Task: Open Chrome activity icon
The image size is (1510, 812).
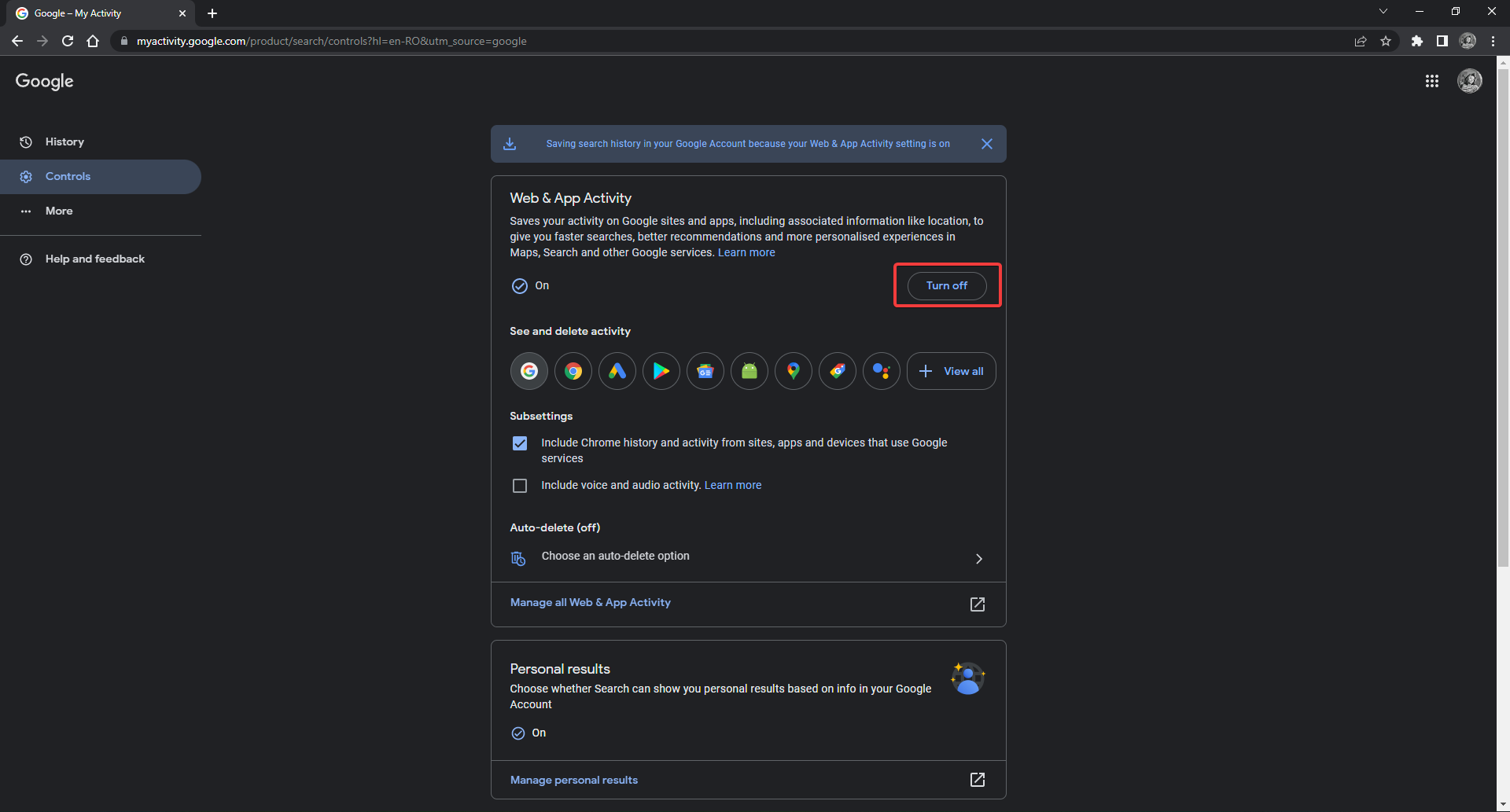Action: pyautogui.click(x=573, y=371)
